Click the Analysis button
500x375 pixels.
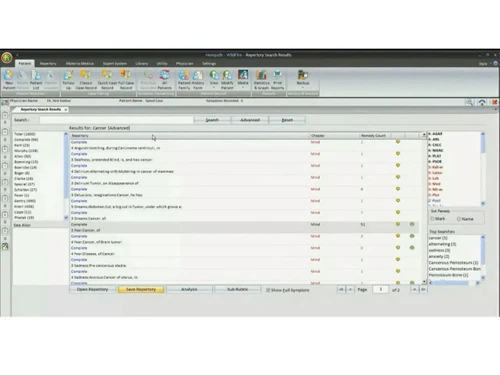[189, 289]
